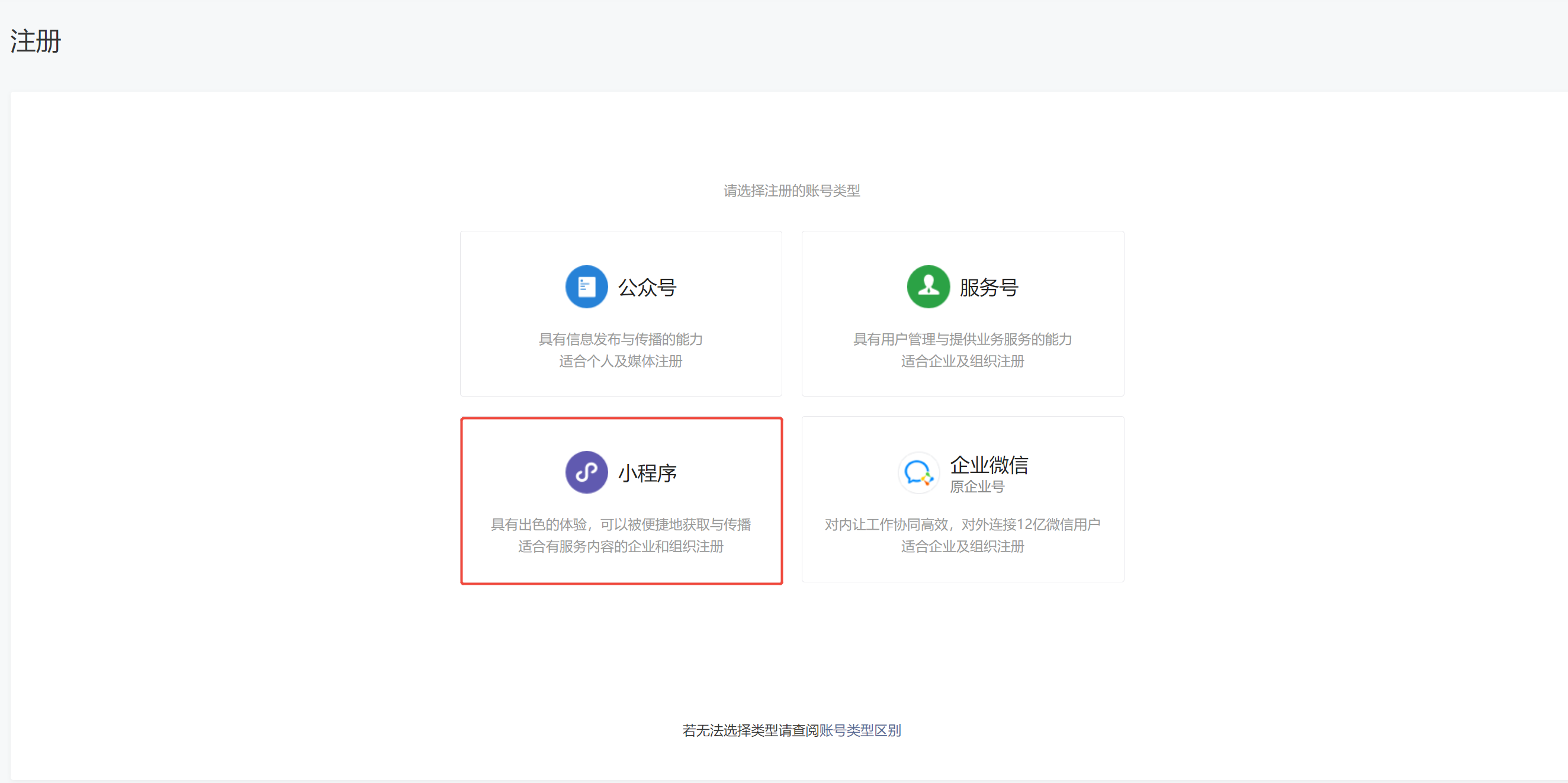Image resolution: width=1568 pixels, height=783 pixels.
Task: Select the 公众号 account type title
Action: click(647, 288)
